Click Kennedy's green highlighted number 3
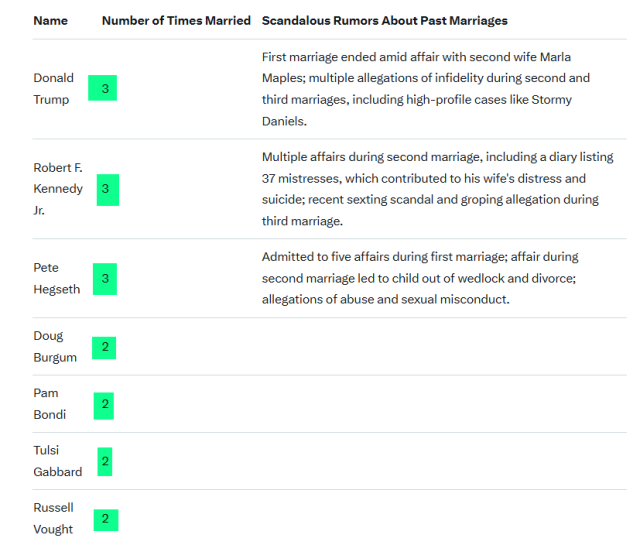The width and height of the screenshot is (640, 545). click(x=107, y=189)
